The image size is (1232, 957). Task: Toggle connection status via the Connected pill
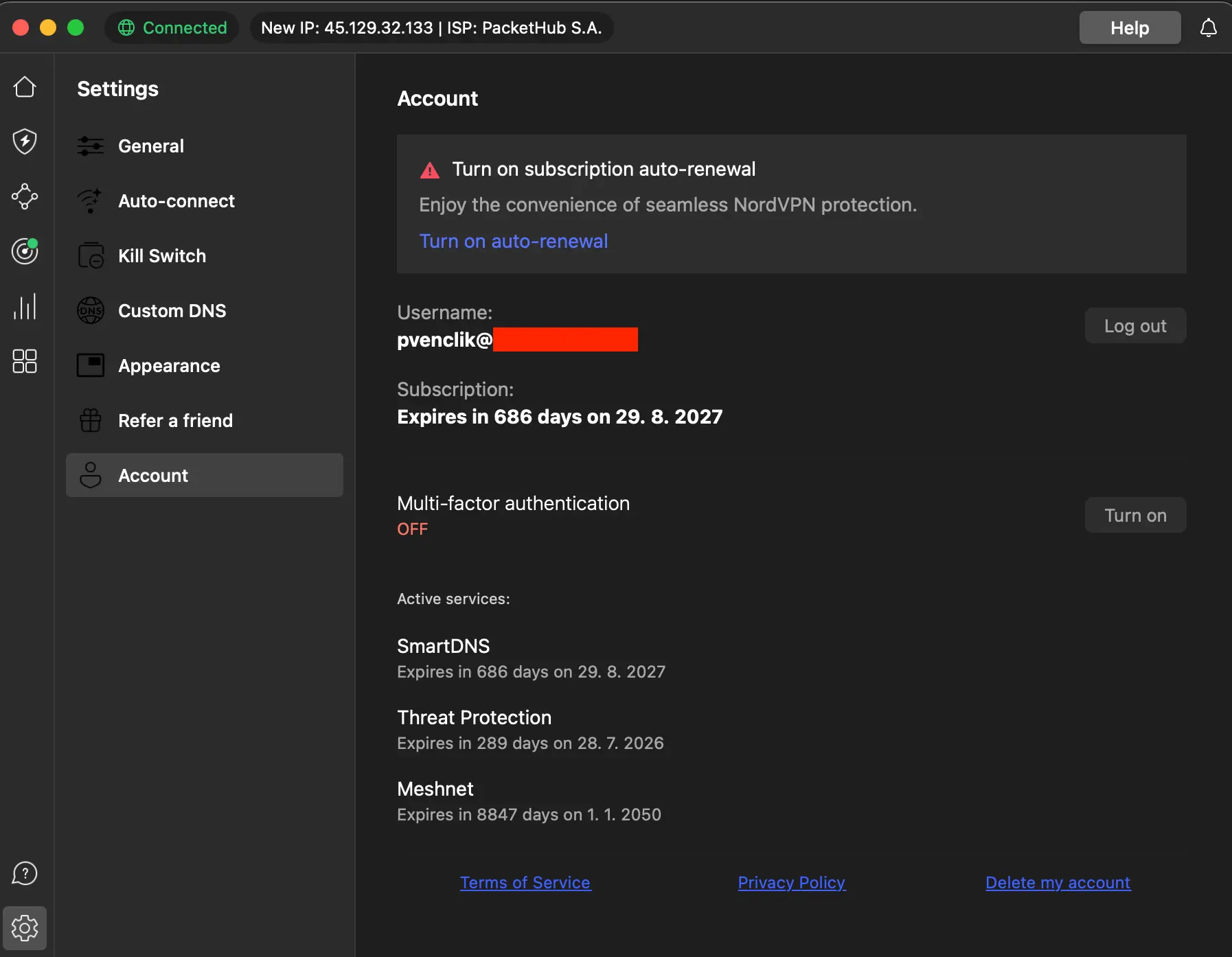[x=172, y=27]
